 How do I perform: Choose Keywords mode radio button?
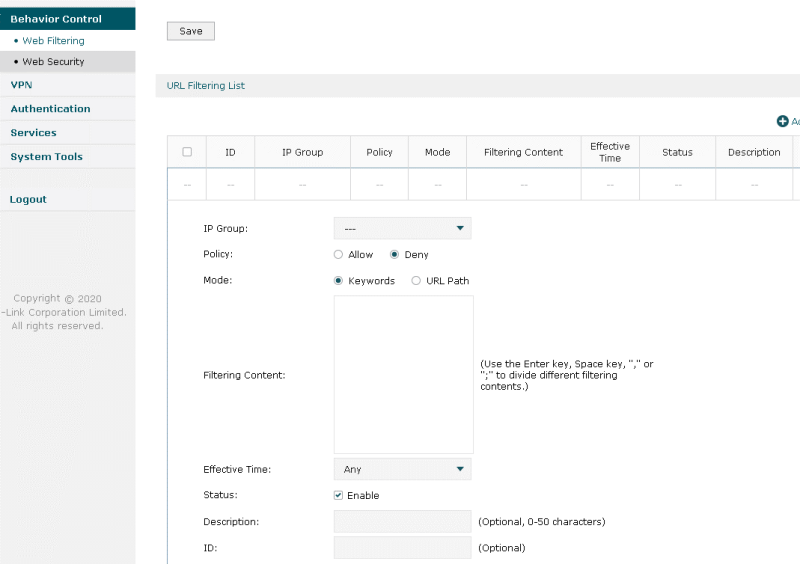click(338, 281)
